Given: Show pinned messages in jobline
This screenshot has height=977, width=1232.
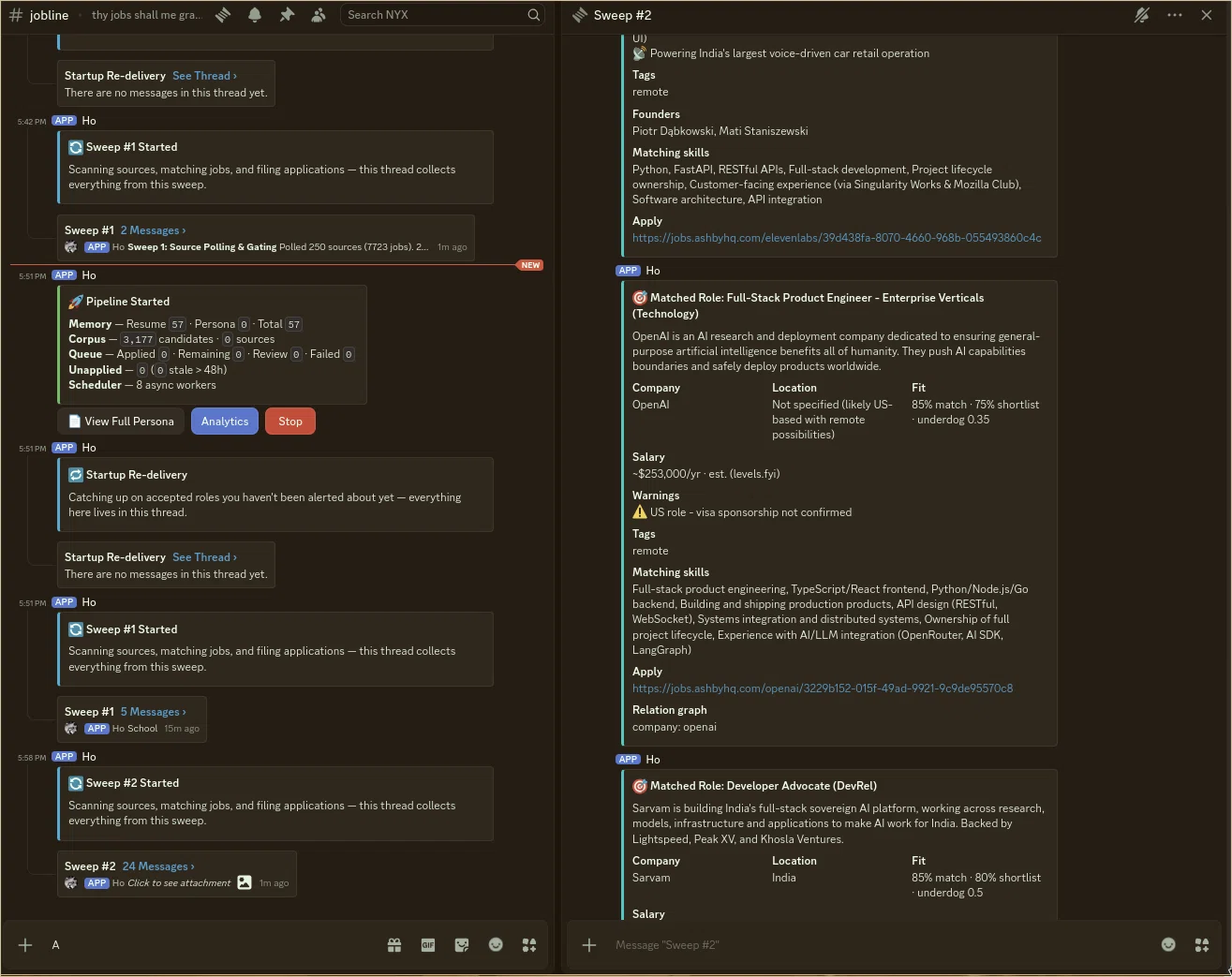Looking at the screenshot, I should click(287, 15).
